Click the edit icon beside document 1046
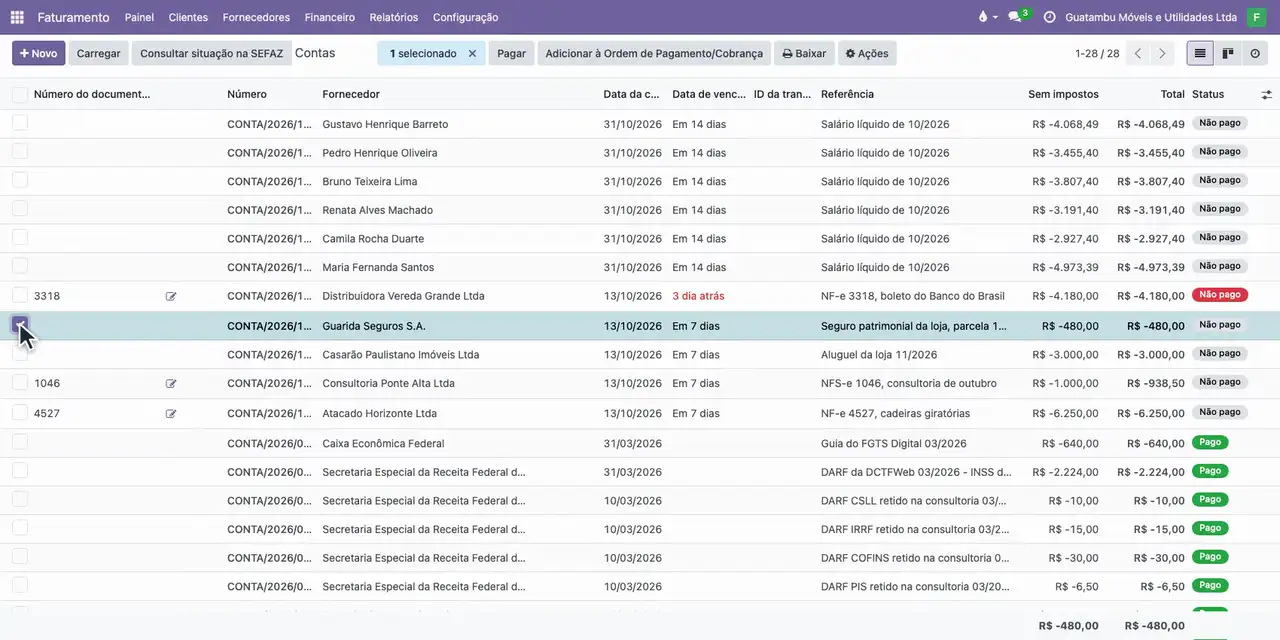This screenshot has height=640, width=1280. 171,384
